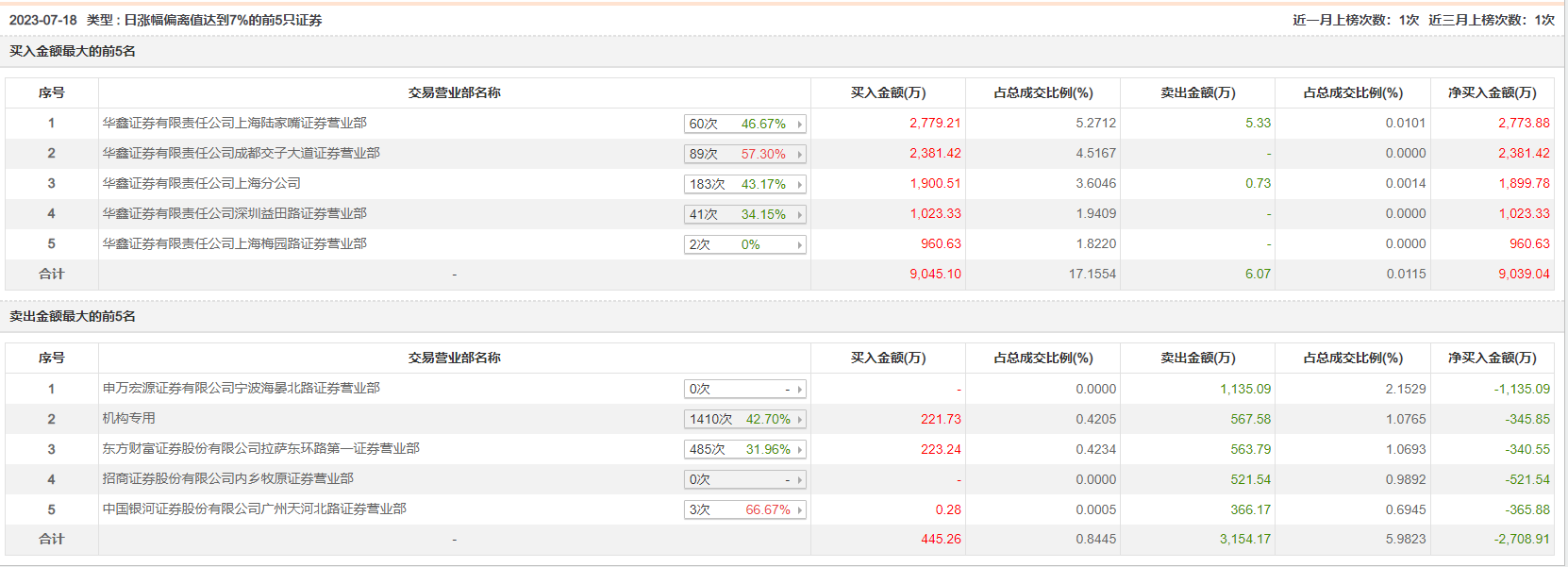This screenshot has width=1568, height=567.
Task: Click 净买入金额(万) header in buy table
Action: (x=1492, y=92)
